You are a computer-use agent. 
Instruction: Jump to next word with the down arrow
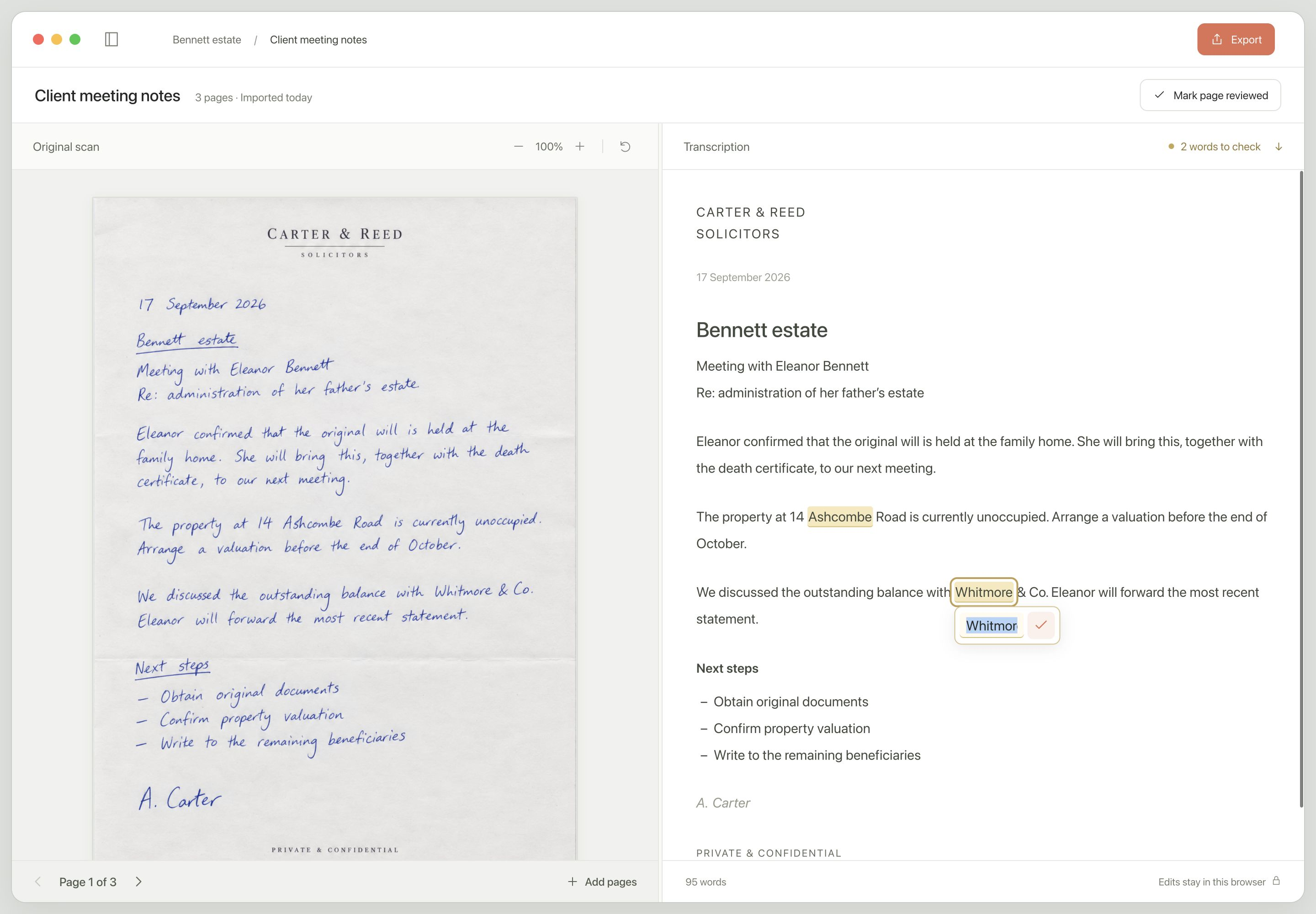tap(1278, 147)
